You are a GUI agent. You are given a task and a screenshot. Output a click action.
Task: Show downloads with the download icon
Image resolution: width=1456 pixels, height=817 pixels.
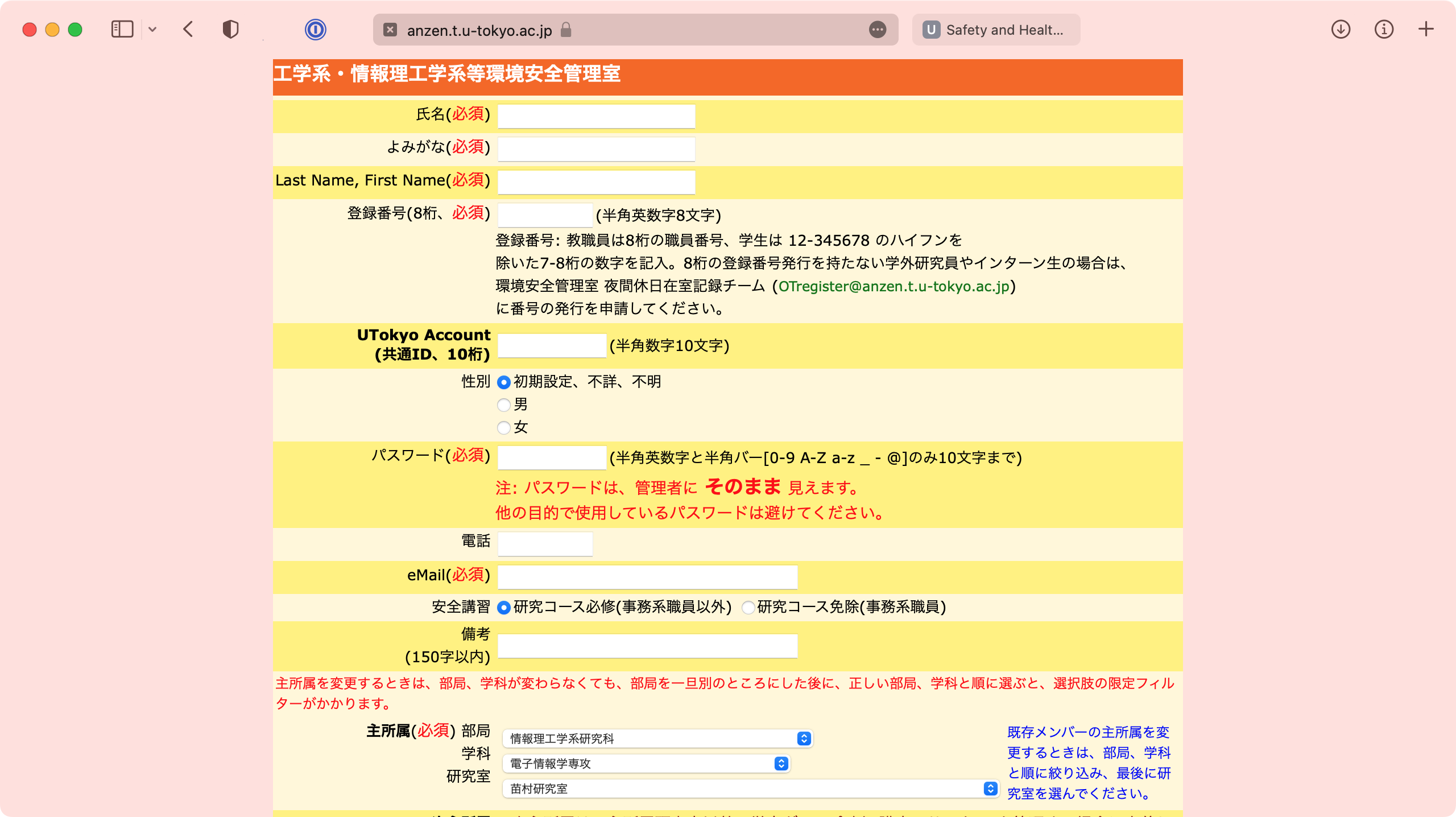coord(1341,30)
